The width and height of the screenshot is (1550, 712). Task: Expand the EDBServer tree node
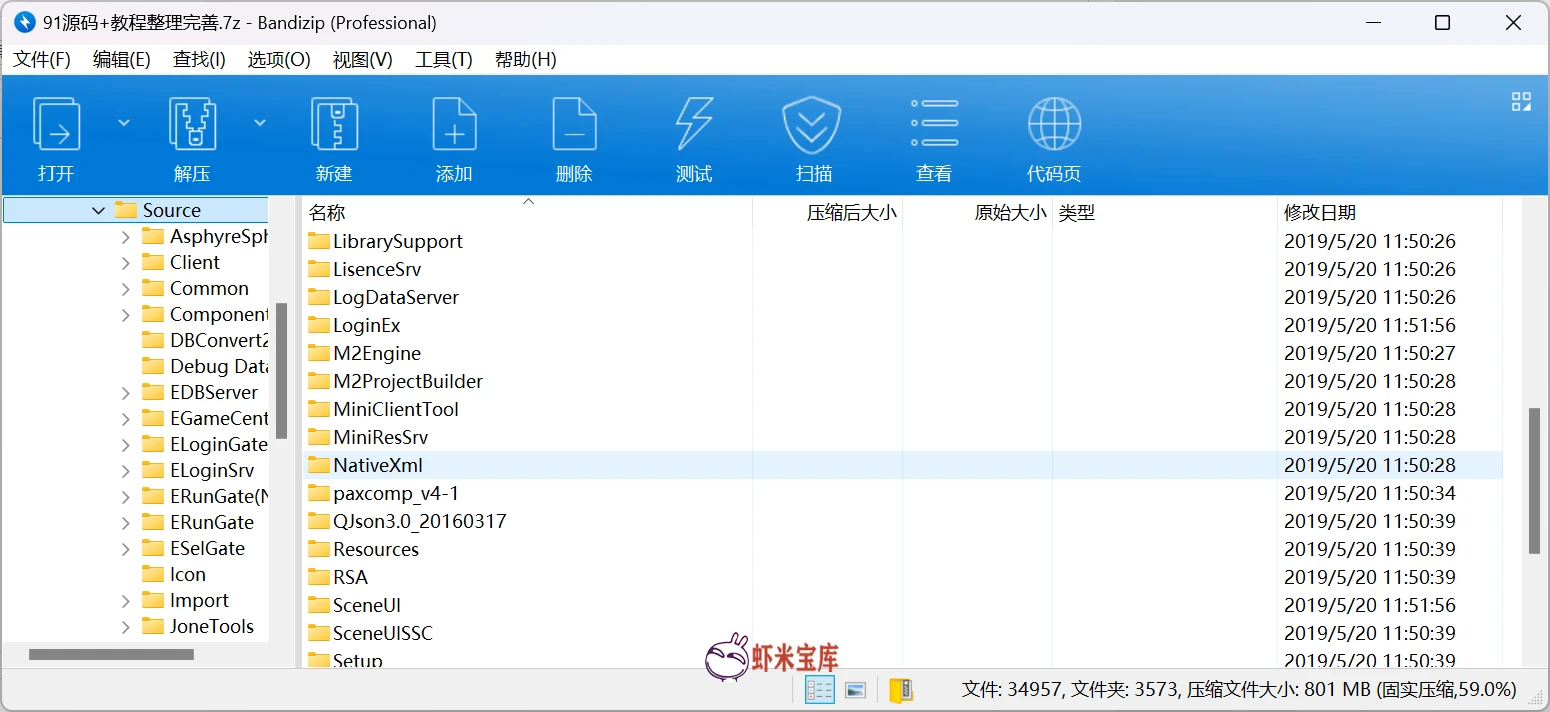pos(125,393)
